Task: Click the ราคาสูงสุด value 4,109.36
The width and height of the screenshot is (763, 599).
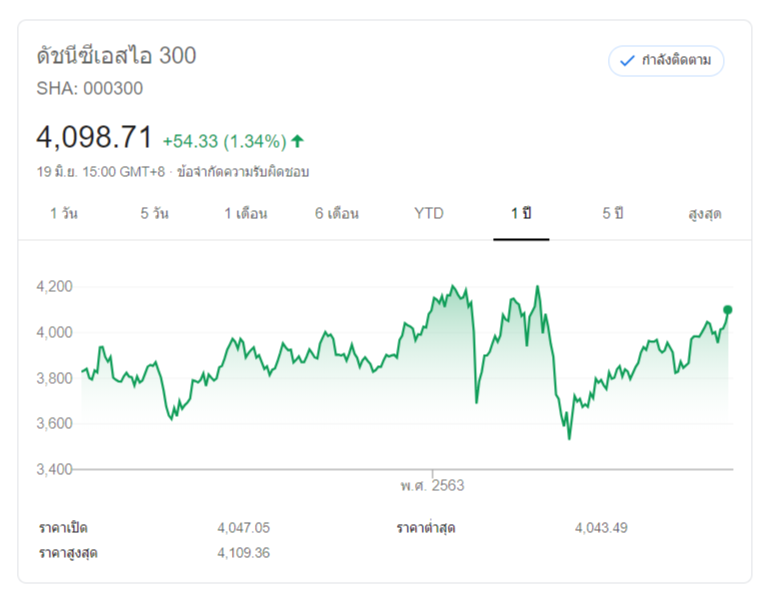Action: (x=243, y=552)
